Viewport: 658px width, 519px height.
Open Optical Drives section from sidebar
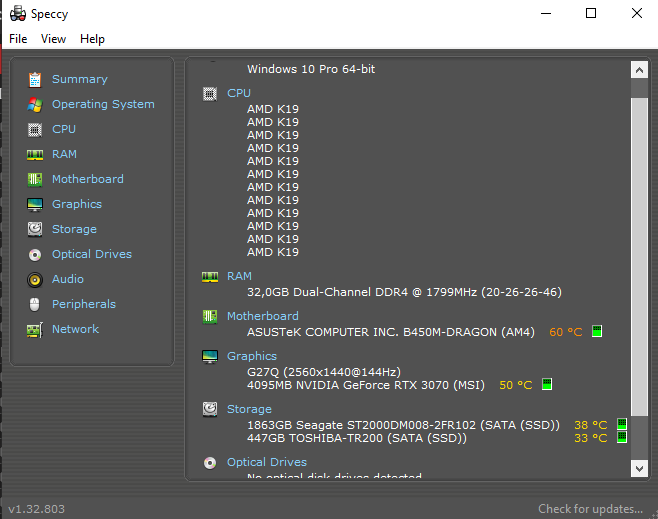(x=92, y=254)
